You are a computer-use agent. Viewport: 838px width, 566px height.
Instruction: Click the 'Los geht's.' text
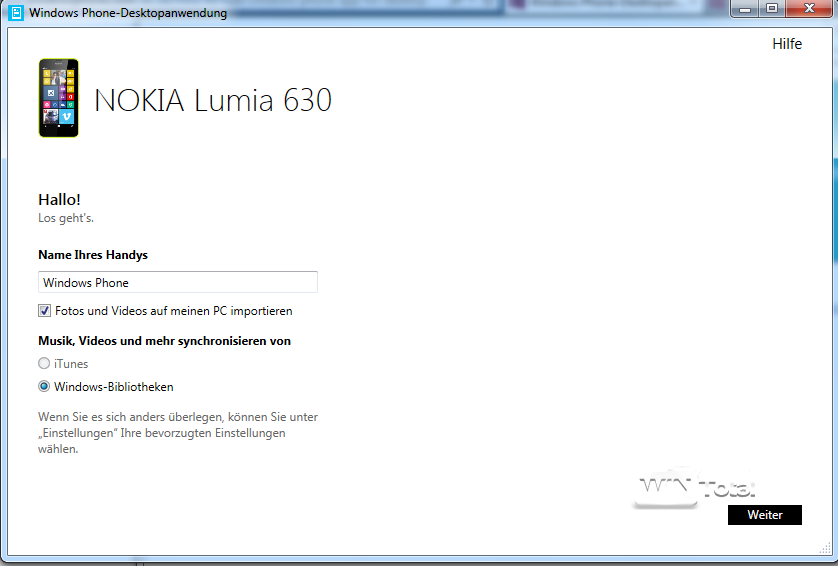coord(66,218)
